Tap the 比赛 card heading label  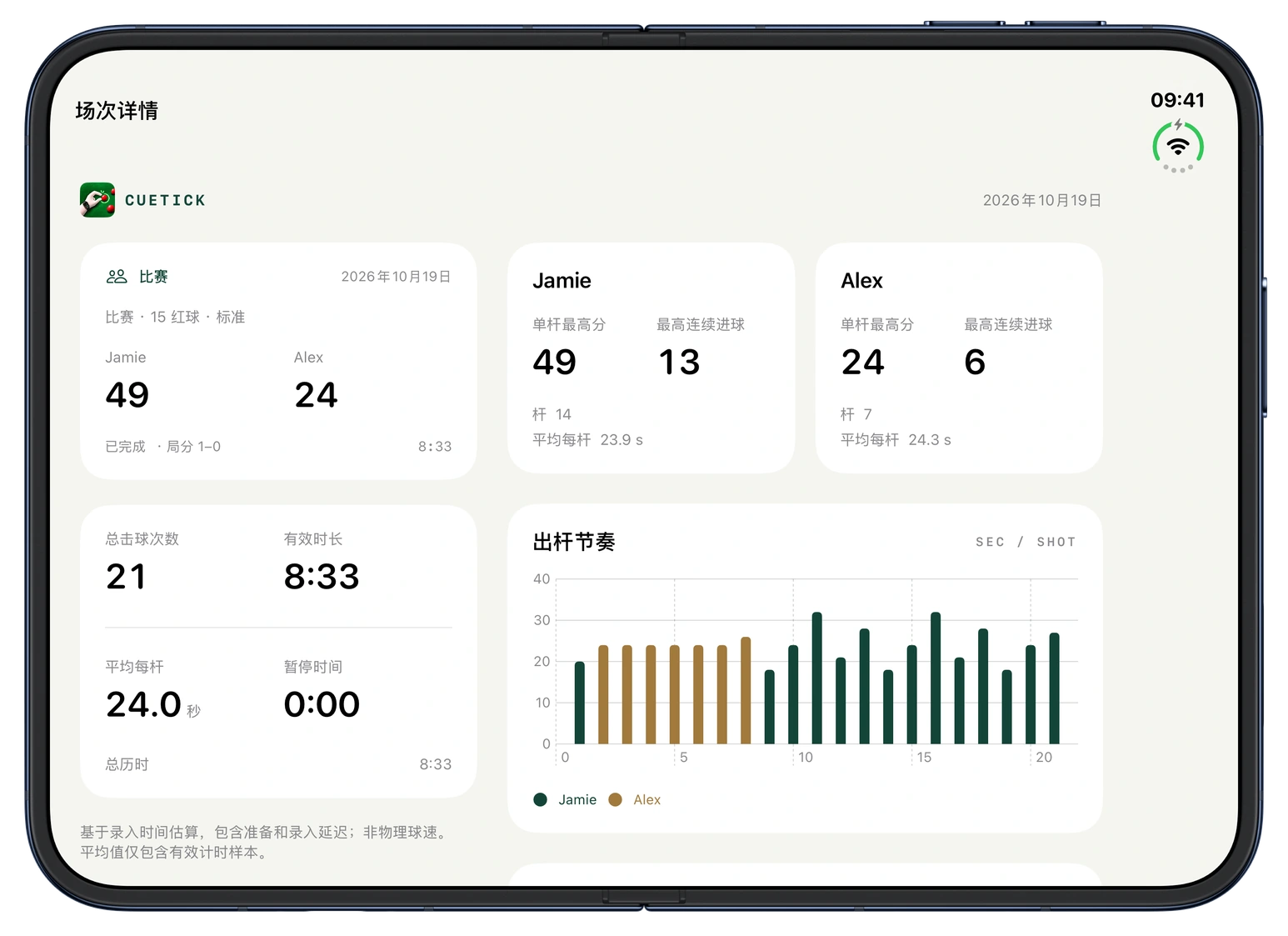point(153,277)
